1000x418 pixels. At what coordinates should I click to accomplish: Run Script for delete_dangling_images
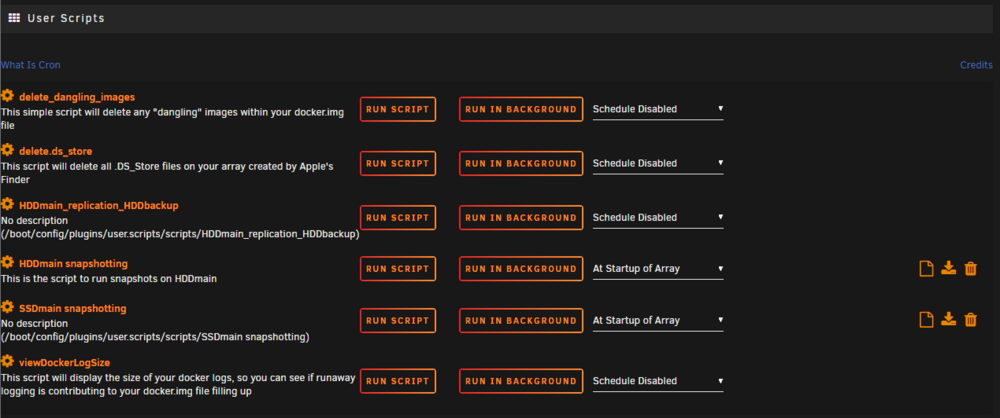[398, 109]
